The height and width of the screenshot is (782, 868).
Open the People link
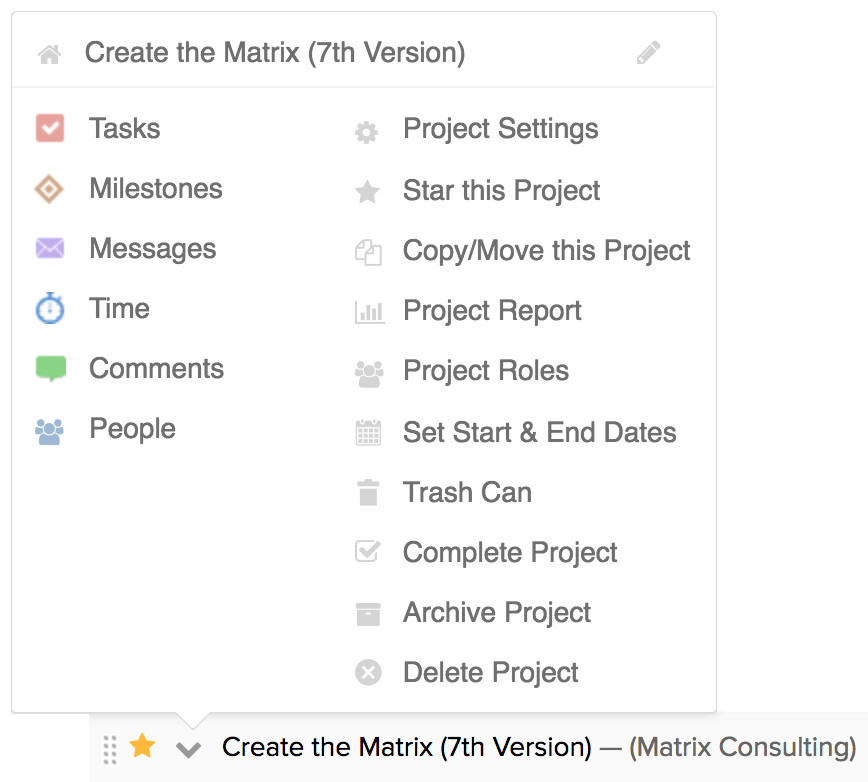click(132, 429)
